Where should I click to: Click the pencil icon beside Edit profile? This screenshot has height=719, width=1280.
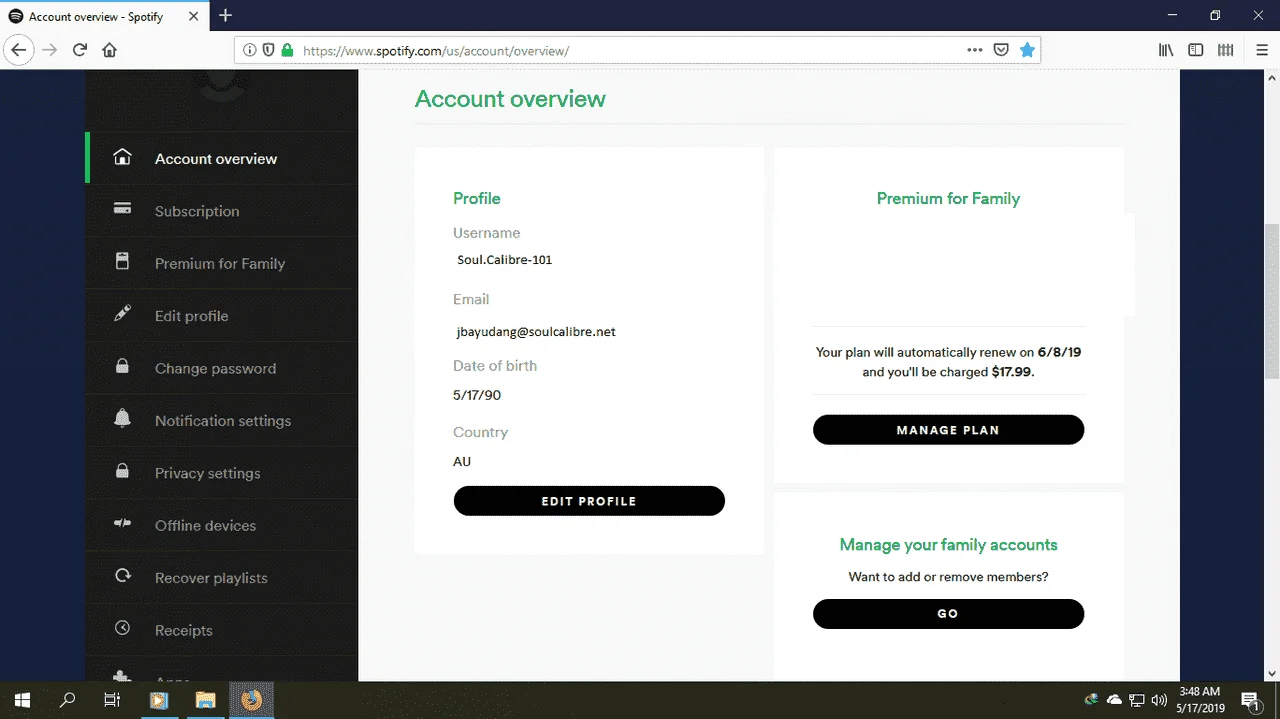tap(122, 314)
